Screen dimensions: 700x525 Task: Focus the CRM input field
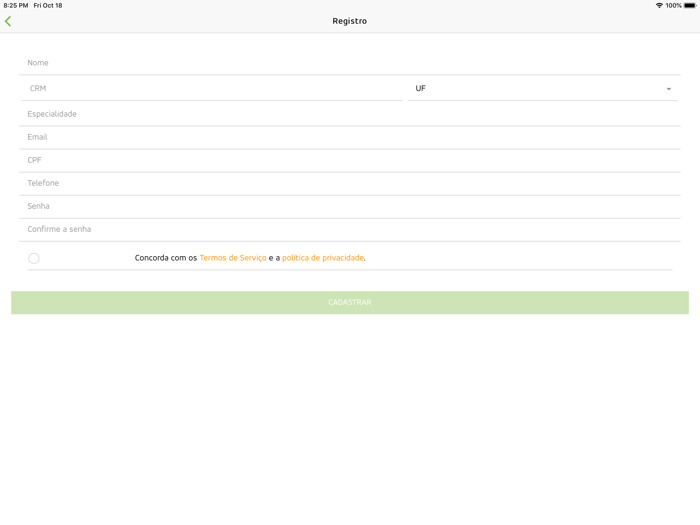212,88
